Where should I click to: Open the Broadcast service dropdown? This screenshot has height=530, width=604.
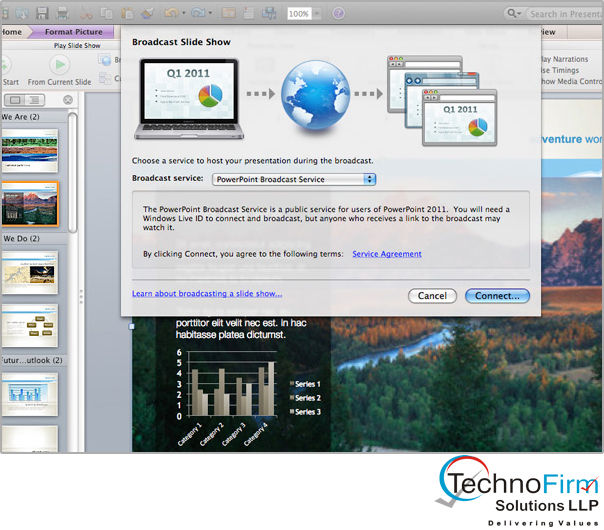pyautogui.click(x=294, y=179)
